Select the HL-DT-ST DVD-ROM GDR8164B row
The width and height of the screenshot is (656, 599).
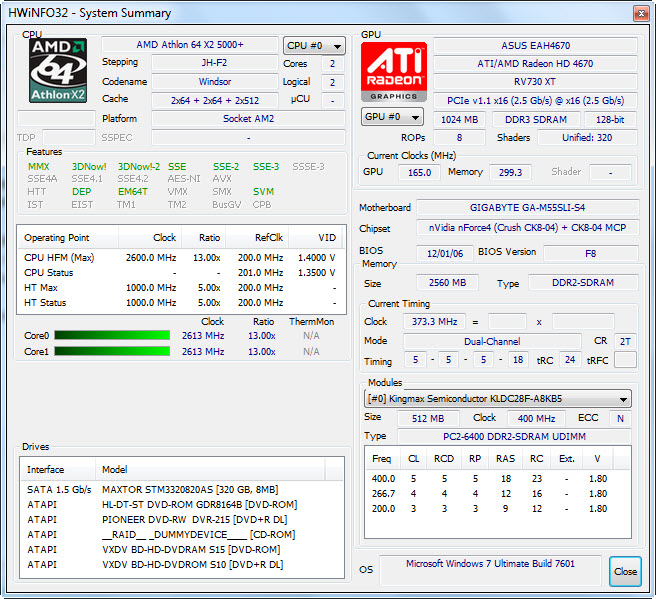click(x=182, y=504)
